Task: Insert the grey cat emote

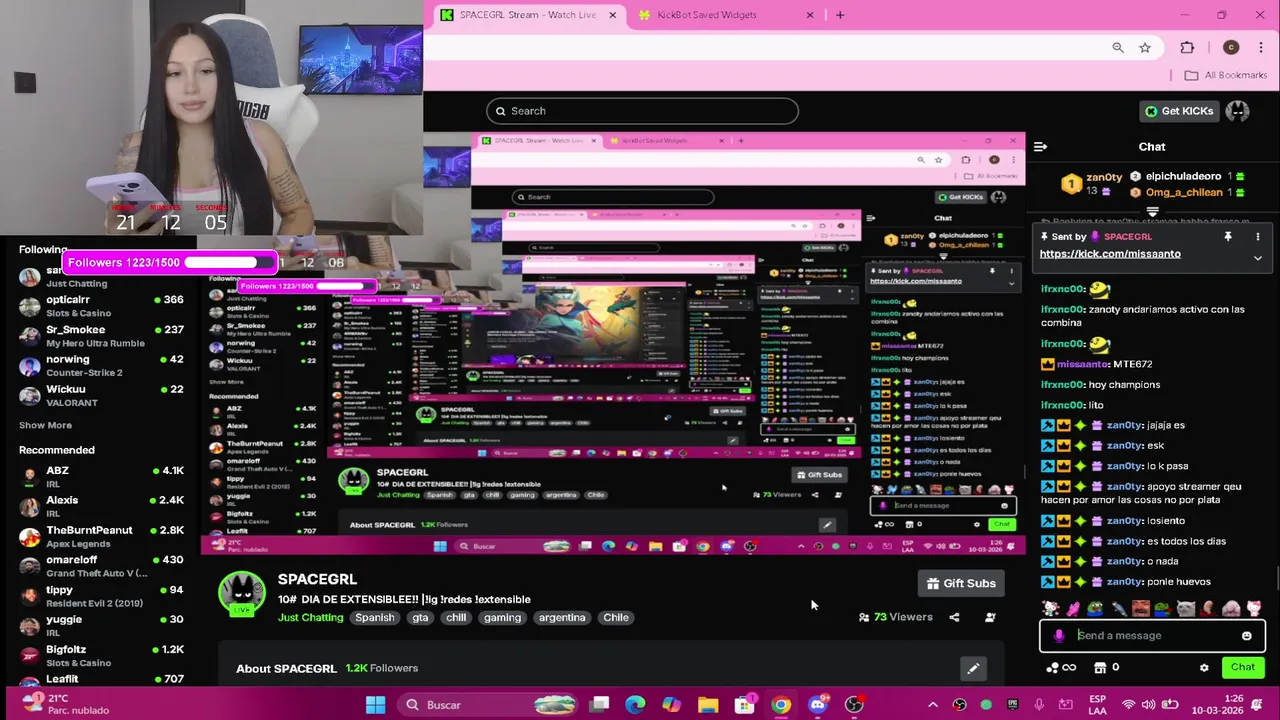Action: [x=1185, y=608]
